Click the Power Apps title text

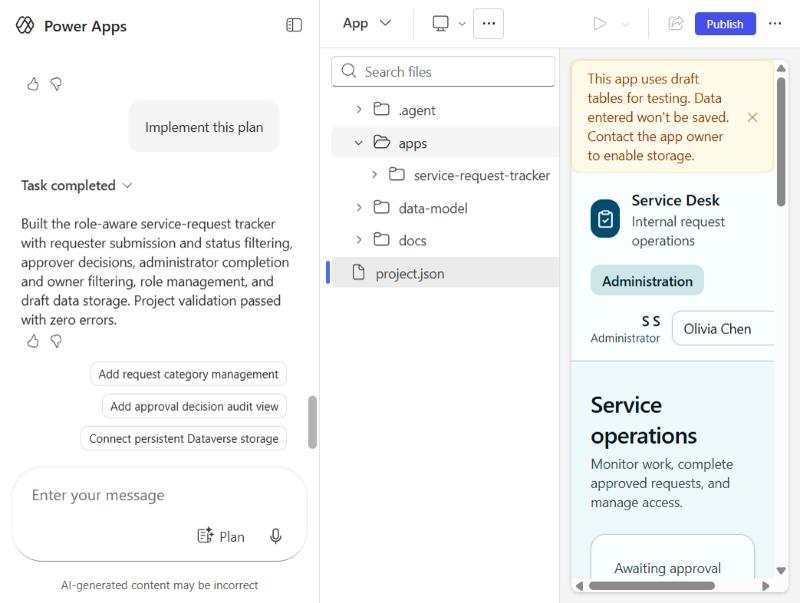[85, 26]
